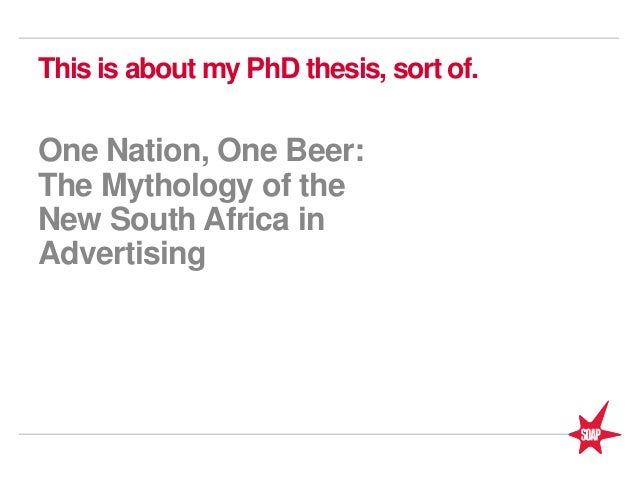
Task: Select the line "One Nation, One Beer:"
Action: coord(201,154)
